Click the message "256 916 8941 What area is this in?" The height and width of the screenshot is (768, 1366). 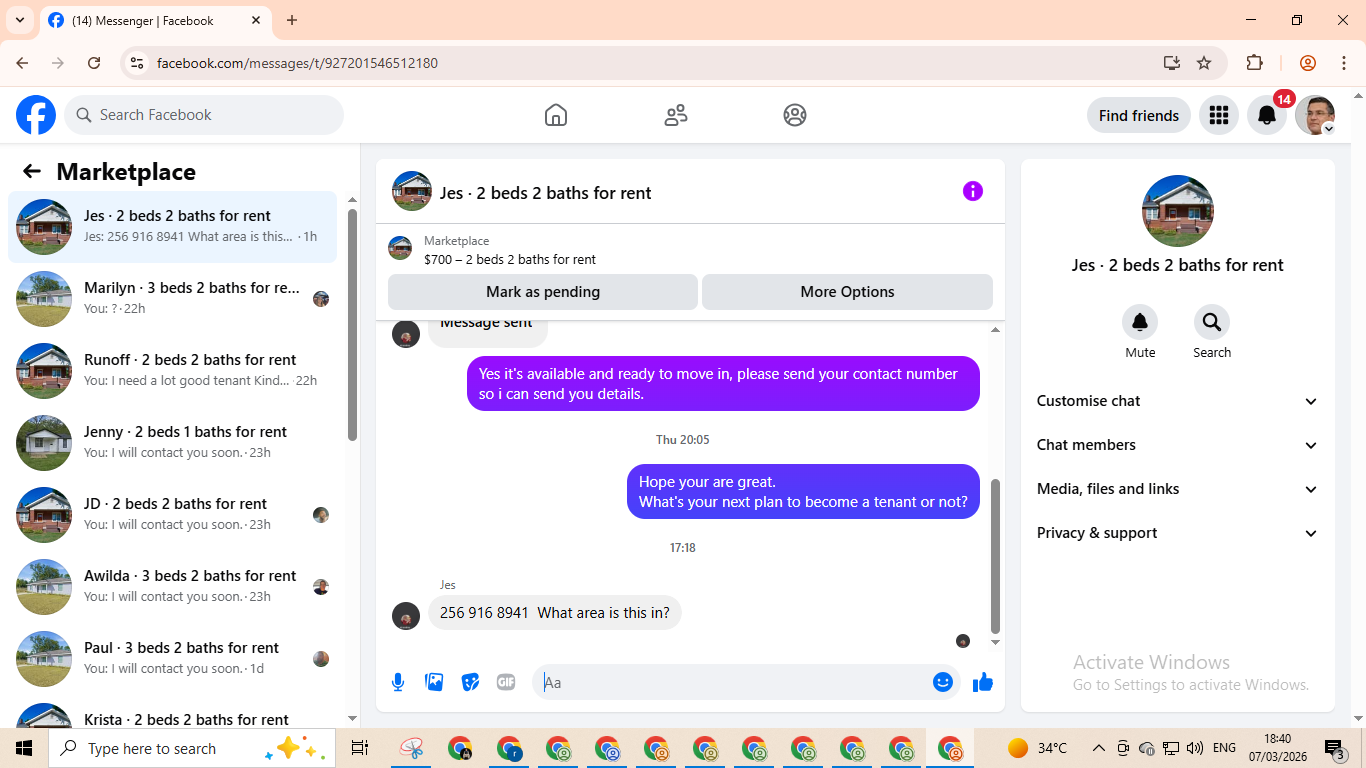(x=555, y=613)
